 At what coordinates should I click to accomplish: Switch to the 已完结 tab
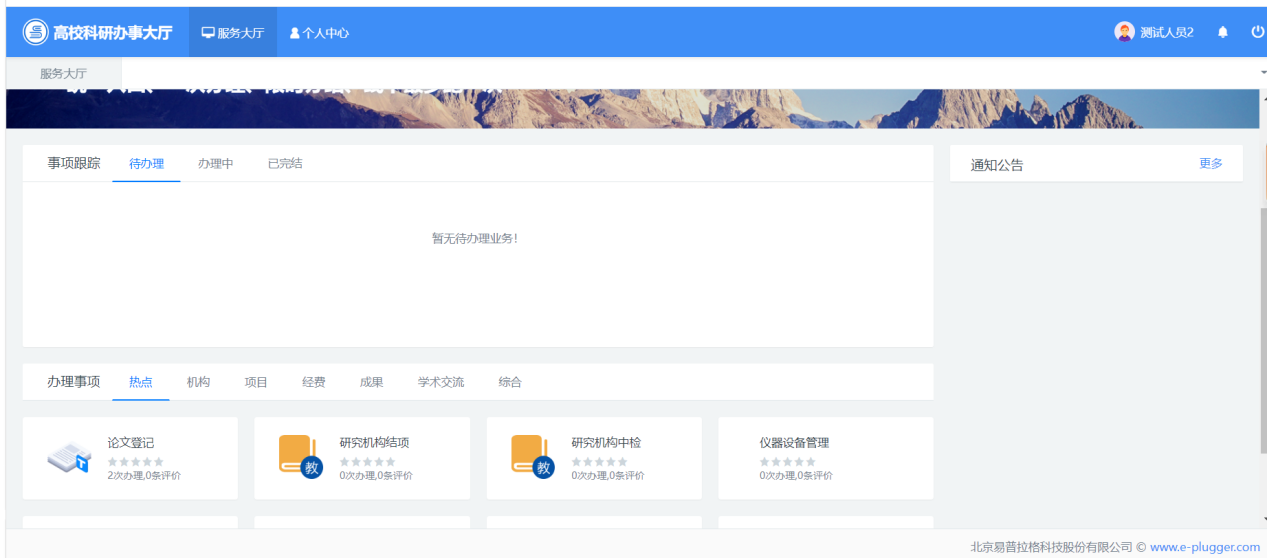[x=285, y=164]
